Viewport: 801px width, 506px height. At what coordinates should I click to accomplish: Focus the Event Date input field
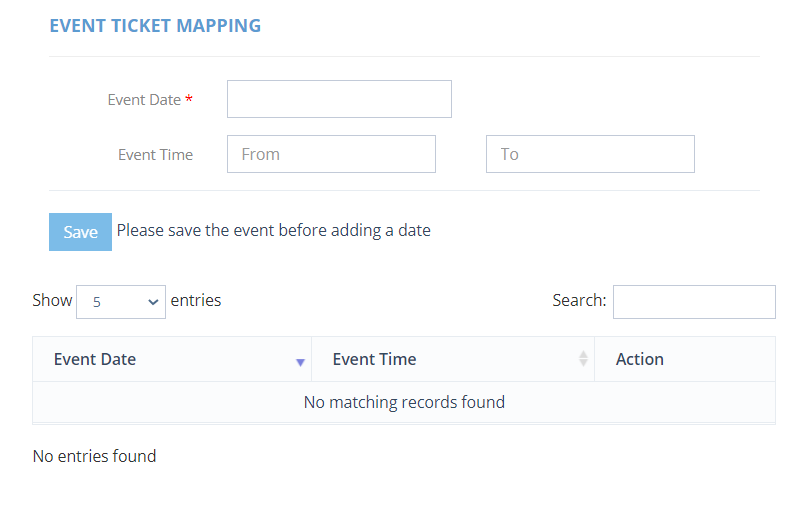click(339, 99)
